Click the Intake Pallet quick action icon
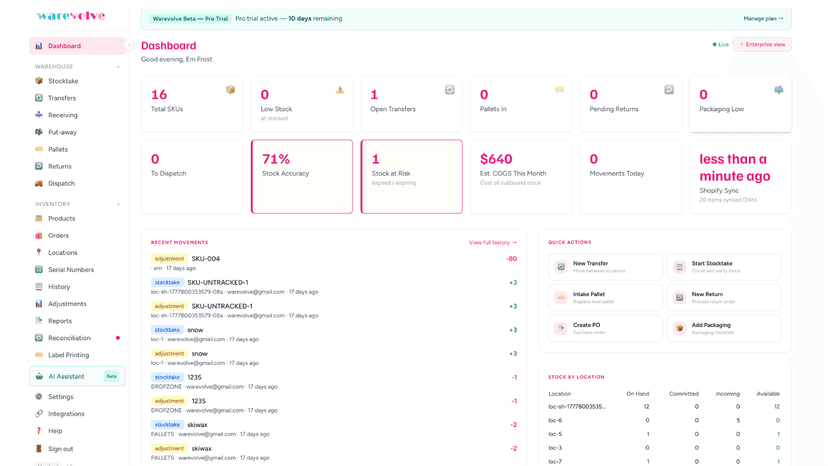Image resolution: width=828 pixels, height=466 pixels. (561, 297)
